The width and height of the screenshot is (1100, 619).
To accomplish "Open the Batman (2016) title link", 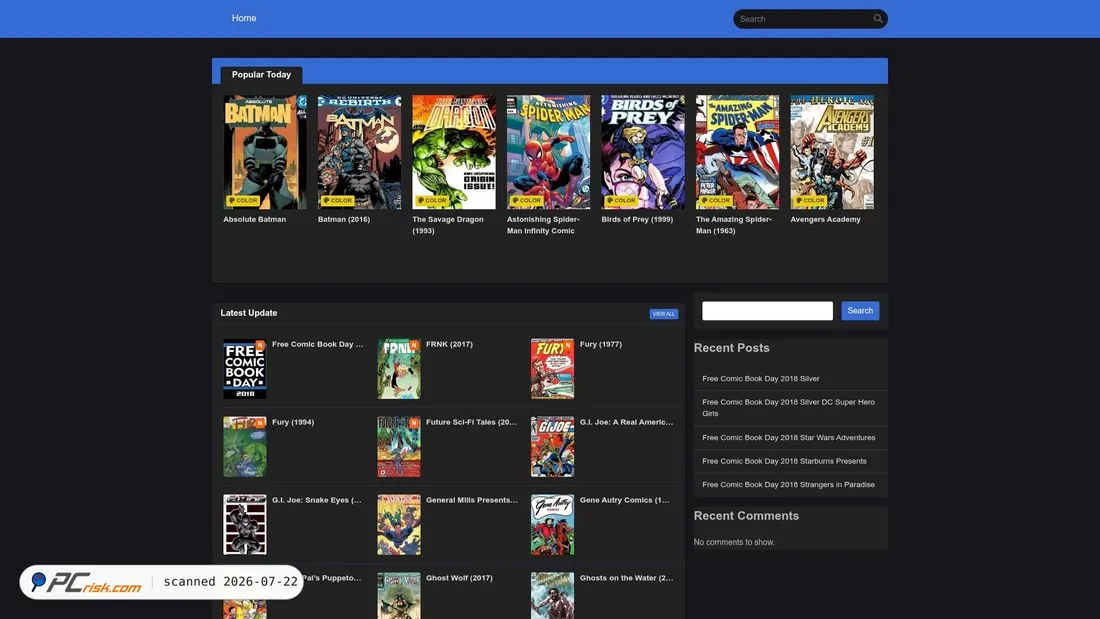I will click(x=344, y=220).
